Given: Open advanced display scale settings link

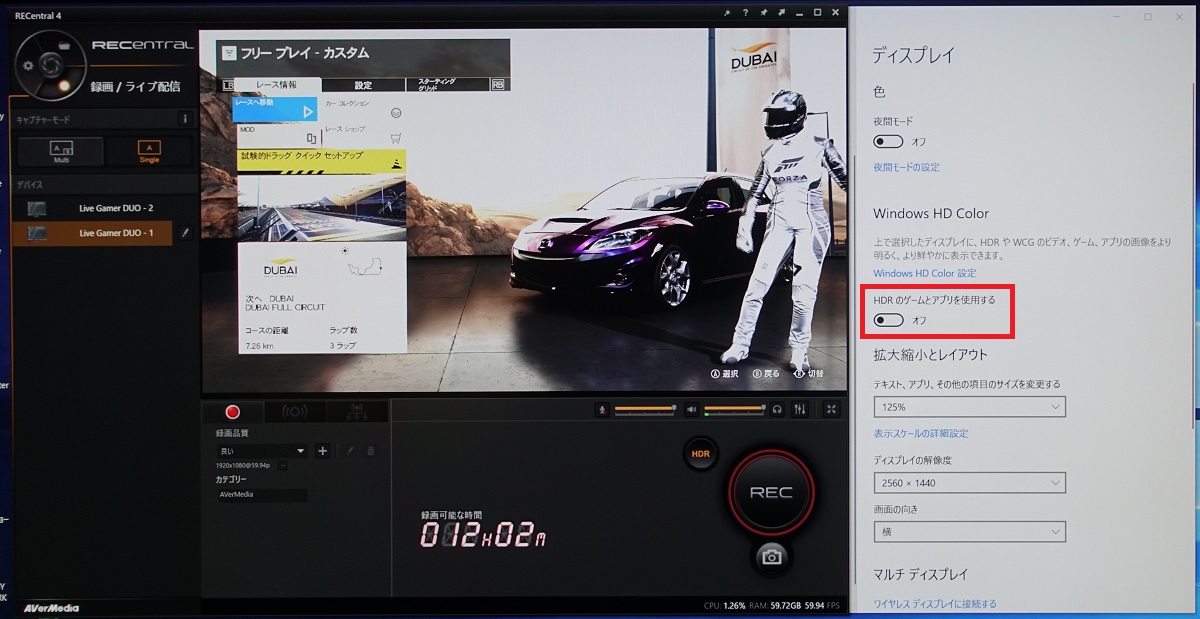Looking at the screenshot, I should pos(920,434).
